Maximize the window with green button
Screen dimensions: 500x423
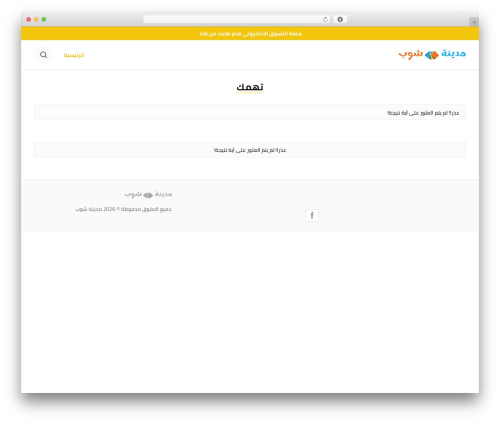(x=44, y=19)
